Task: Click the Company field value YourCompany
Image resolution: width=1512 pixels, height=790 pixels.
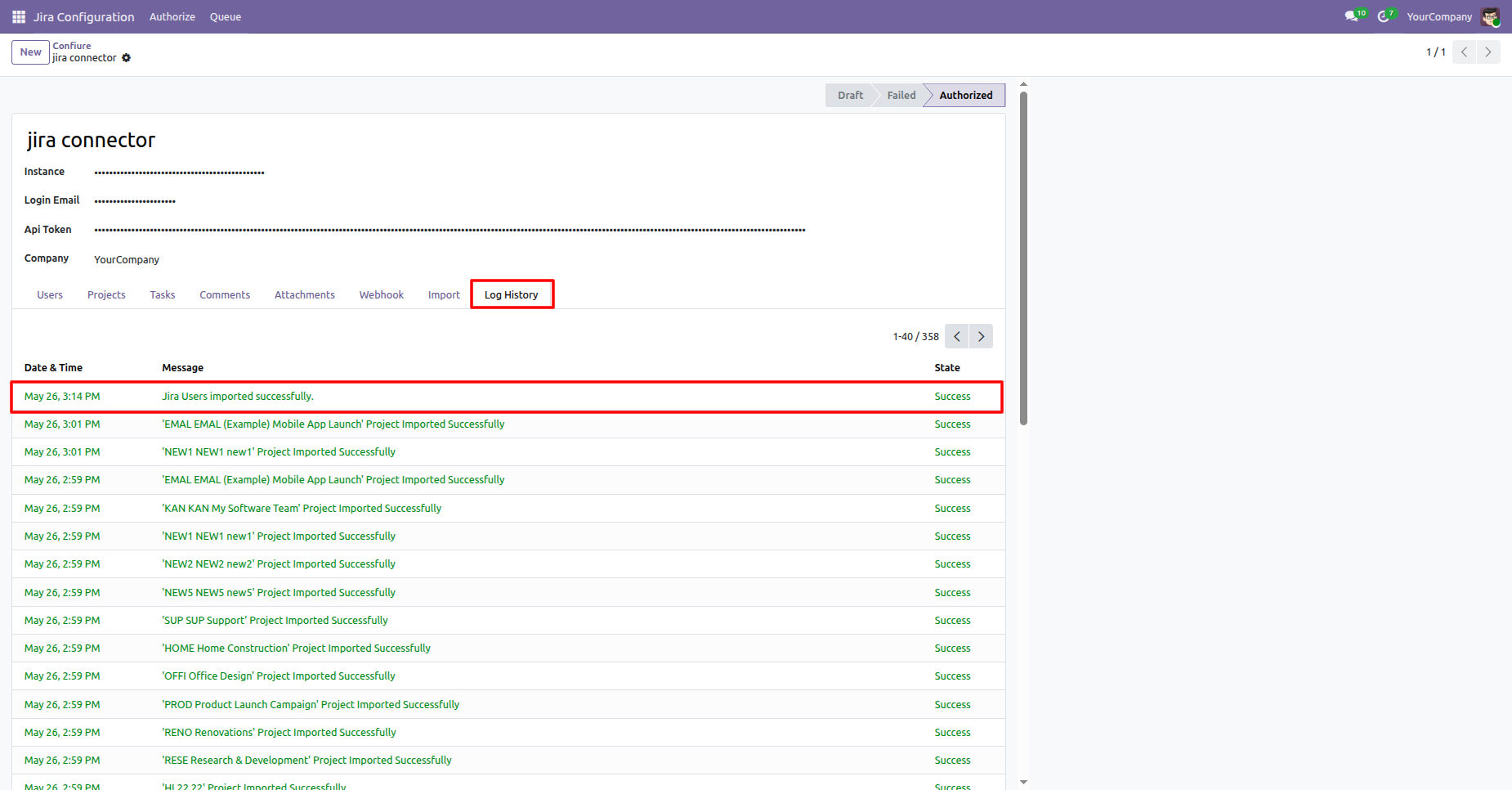Action: tap(127, 260)
